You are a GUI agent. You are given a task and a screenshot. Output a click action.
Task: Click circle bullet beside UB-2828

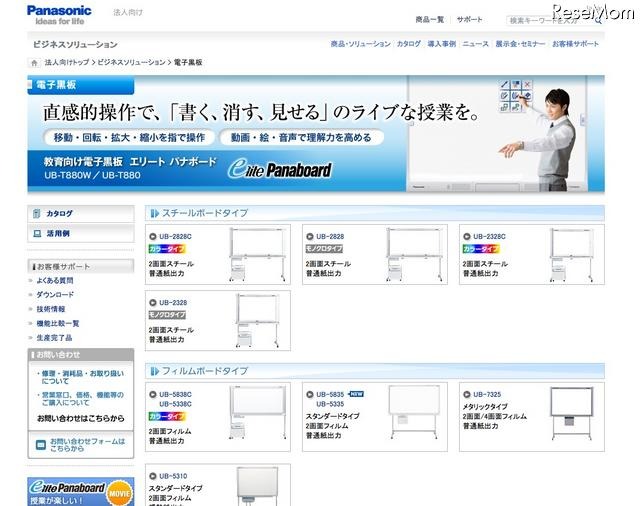click(310, 236)
